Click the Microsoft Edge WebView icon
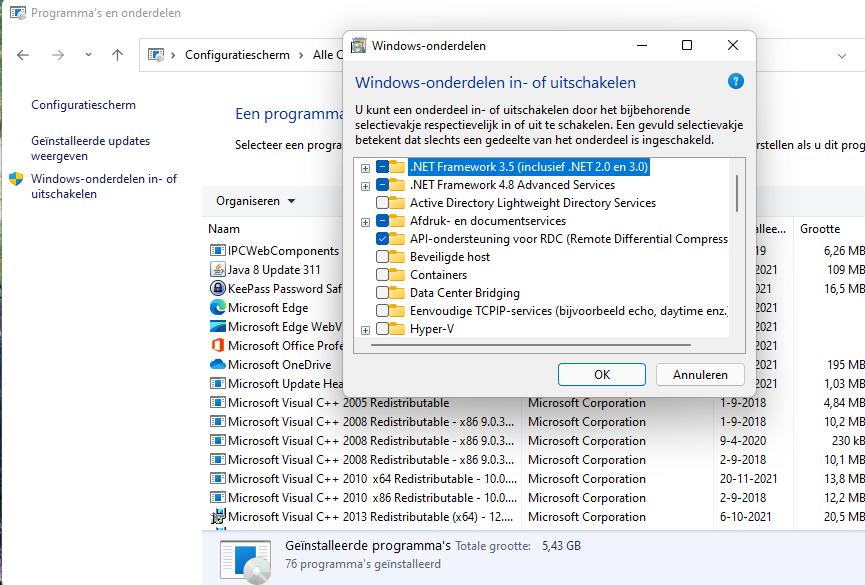 click(x=218, y=327)
